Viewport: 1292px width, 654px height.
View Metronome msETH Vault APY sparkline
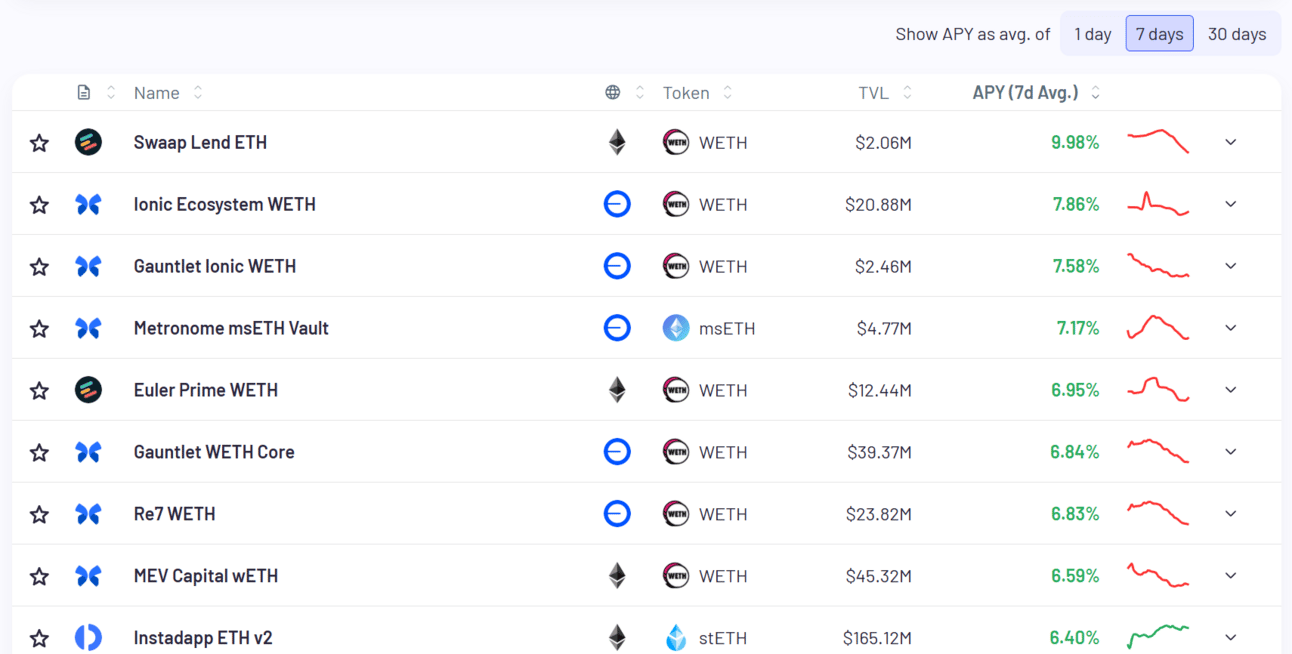(x=1158, y=327)
